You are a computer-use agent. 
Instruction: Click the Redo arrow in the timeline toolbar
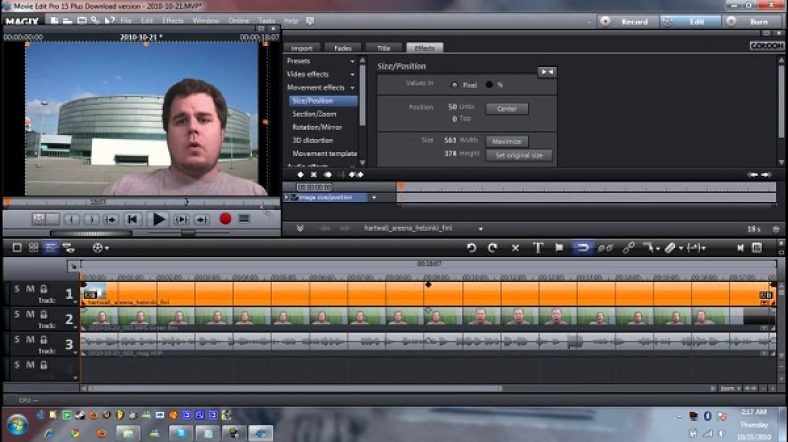tap(492, 247)
